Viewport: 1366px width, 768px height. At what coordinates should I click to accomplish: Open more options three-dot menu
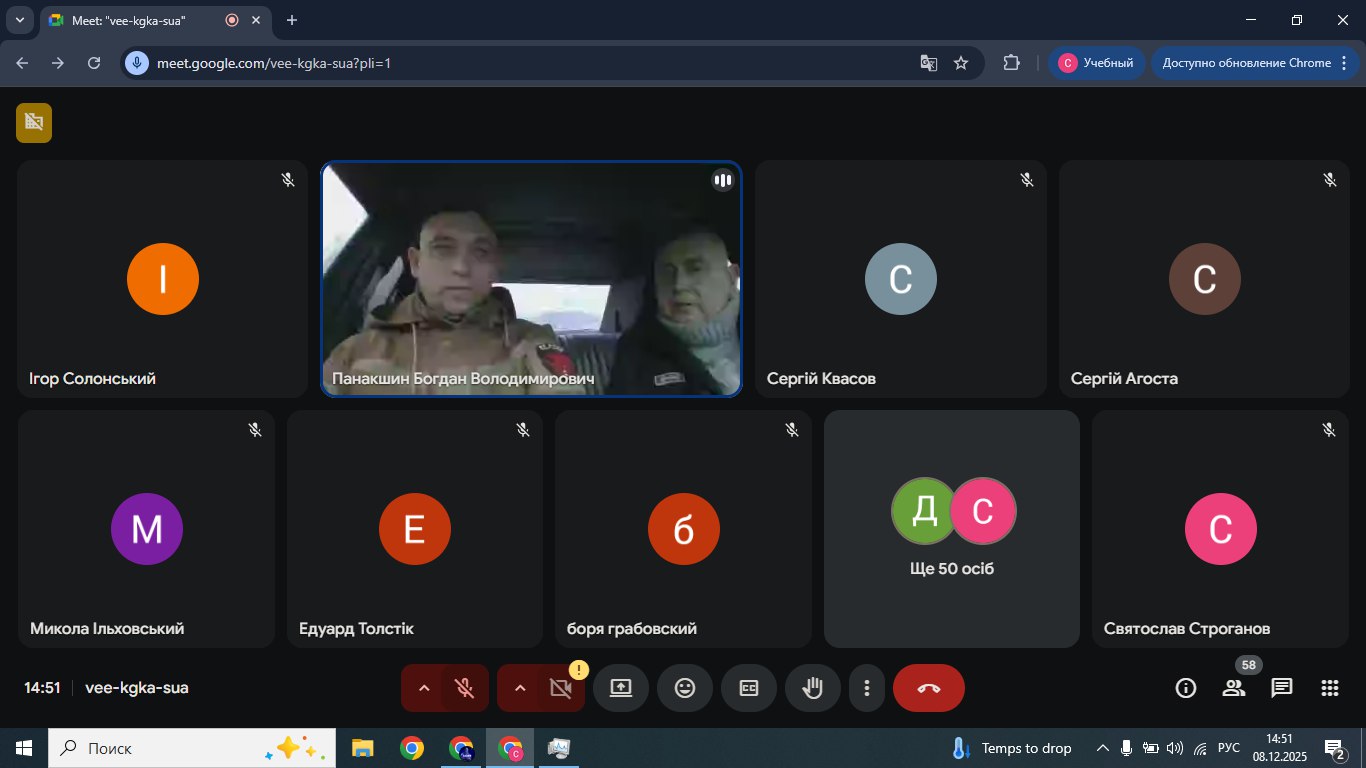(867, 688)
